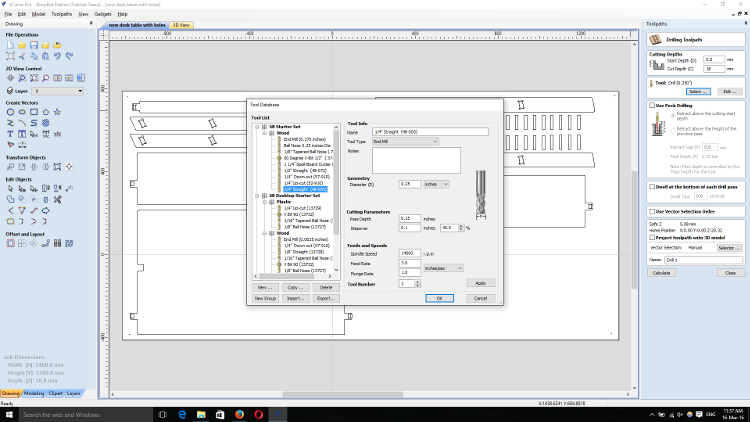The image size is (750, 422).
Task: Select the Draw Star tool
Action: (x=58, y=112)
